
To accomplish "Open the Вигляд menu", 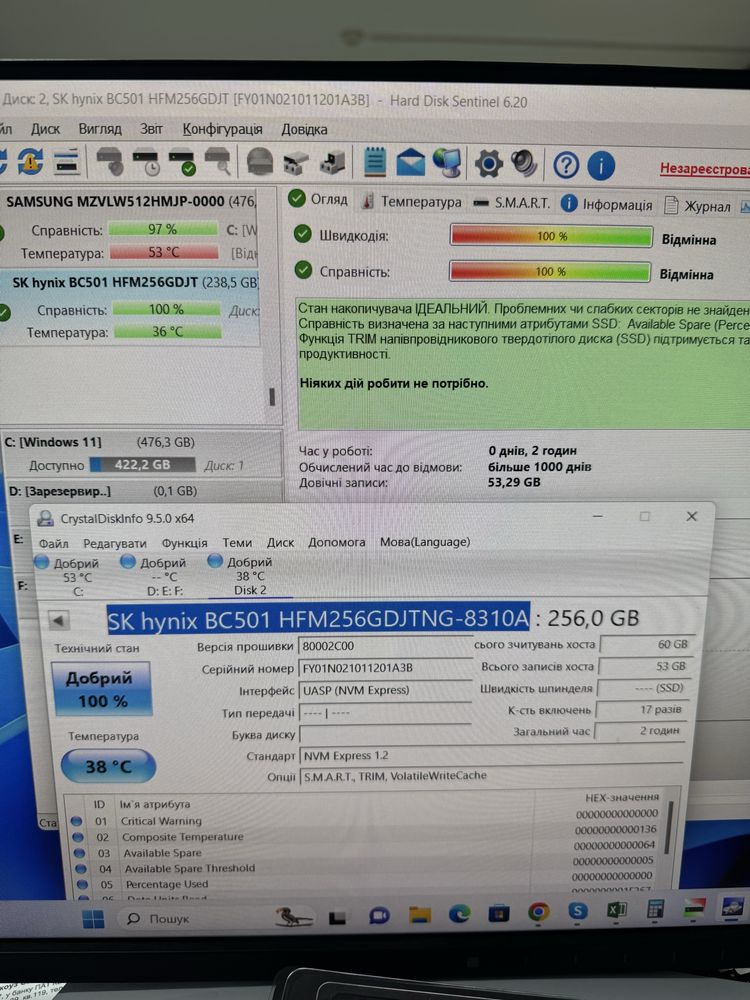I will coord(100,129).
